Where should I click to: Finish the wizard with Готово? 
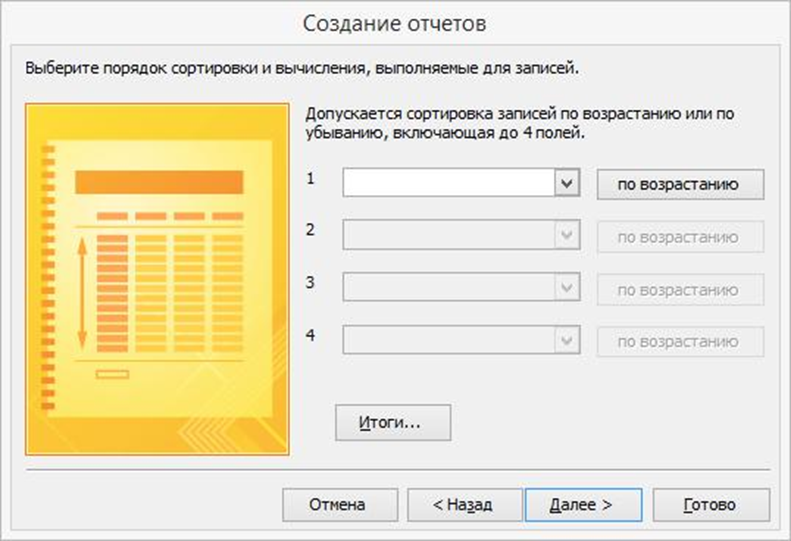(x=711, y=505)
